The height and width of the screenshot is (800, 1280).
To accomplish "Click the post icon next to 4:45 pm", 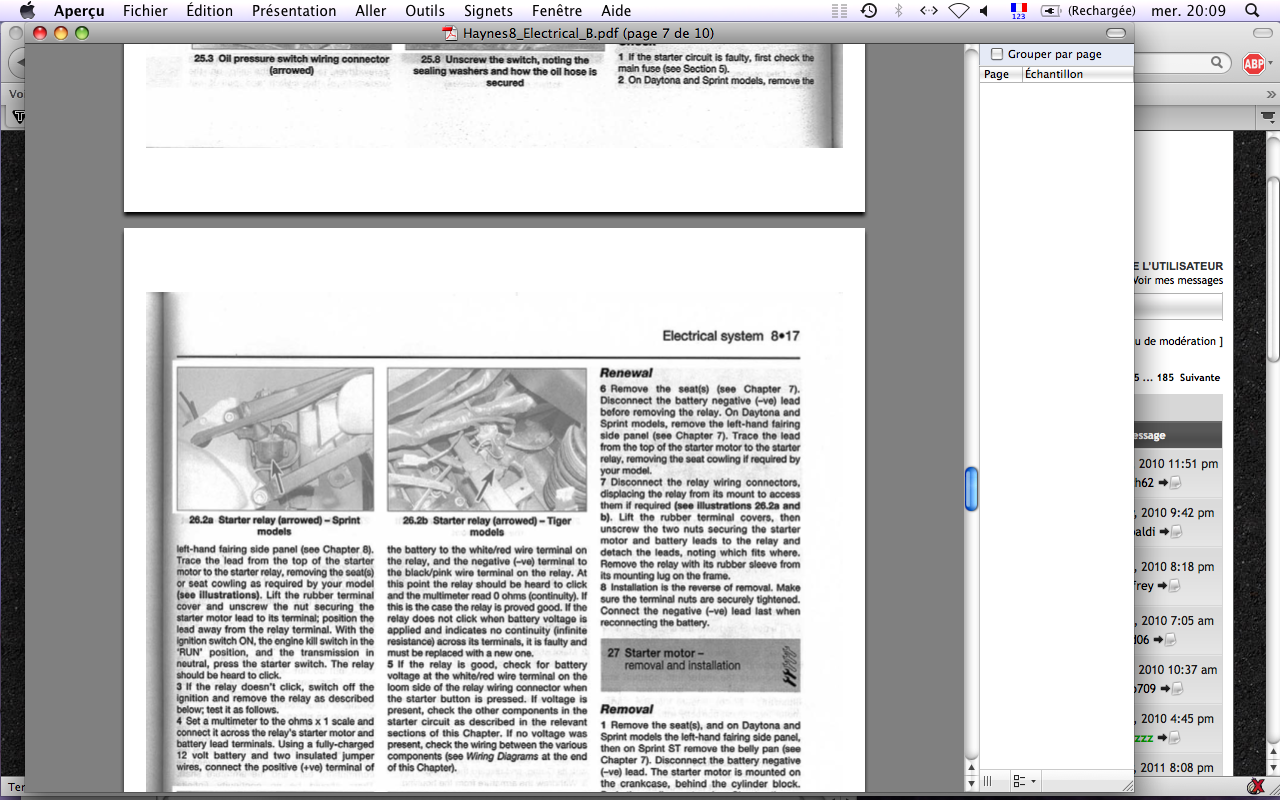I will pyautogui.click(x=1176, y=738).
